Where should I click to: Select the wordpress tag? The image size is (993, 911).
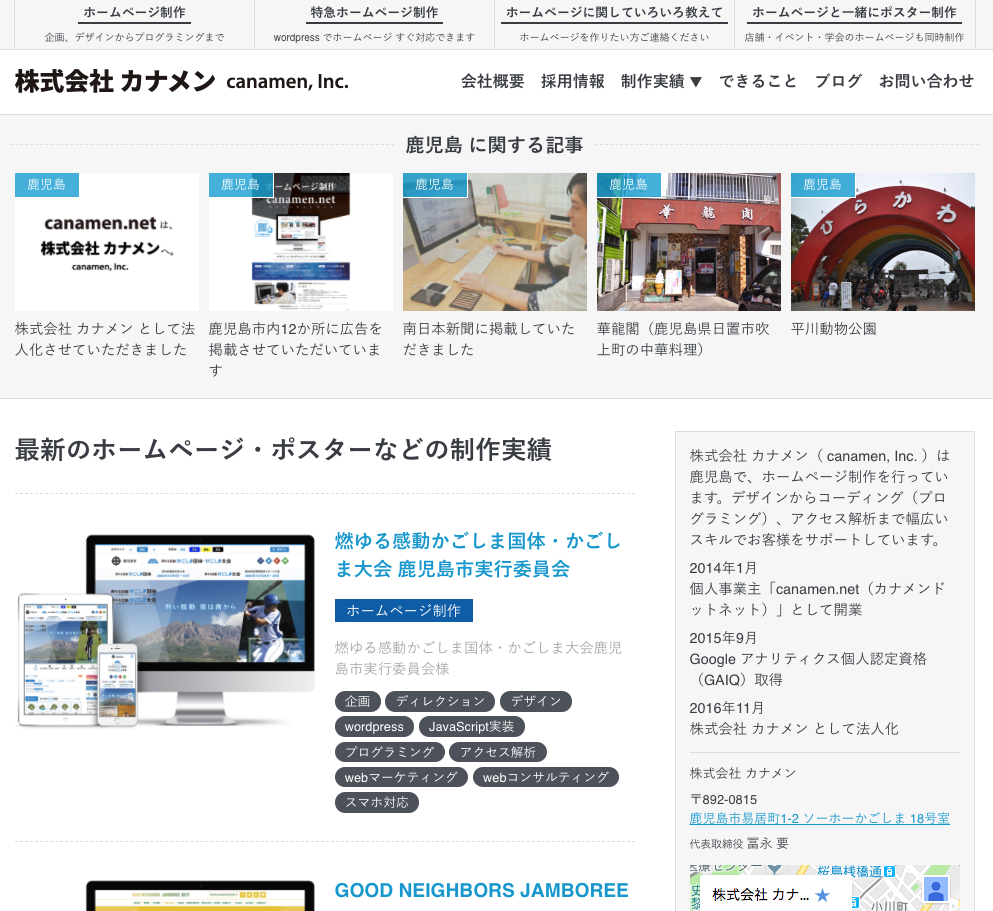point(374,727)
